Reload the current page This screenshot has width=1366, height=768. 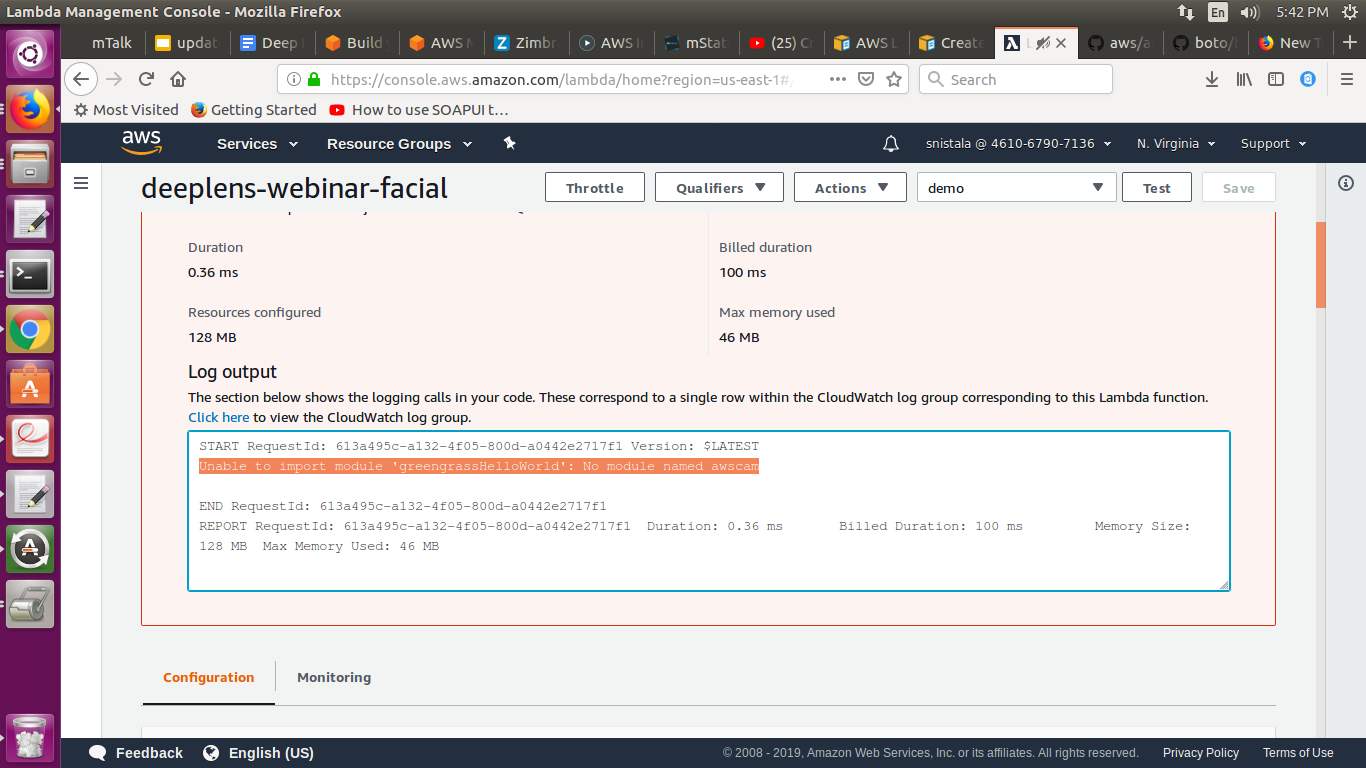(x=146, y=79)
